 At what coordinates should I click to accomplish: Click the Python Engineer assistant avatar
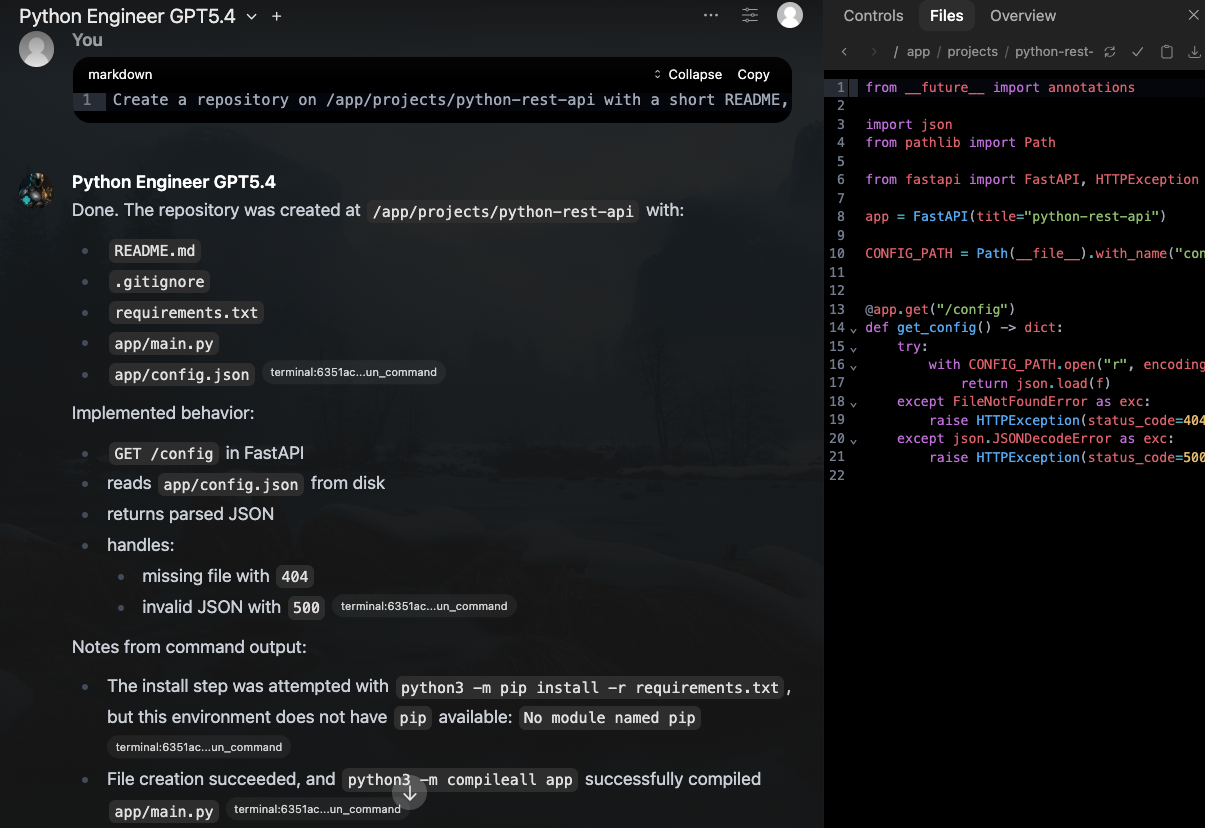point(36,191)
